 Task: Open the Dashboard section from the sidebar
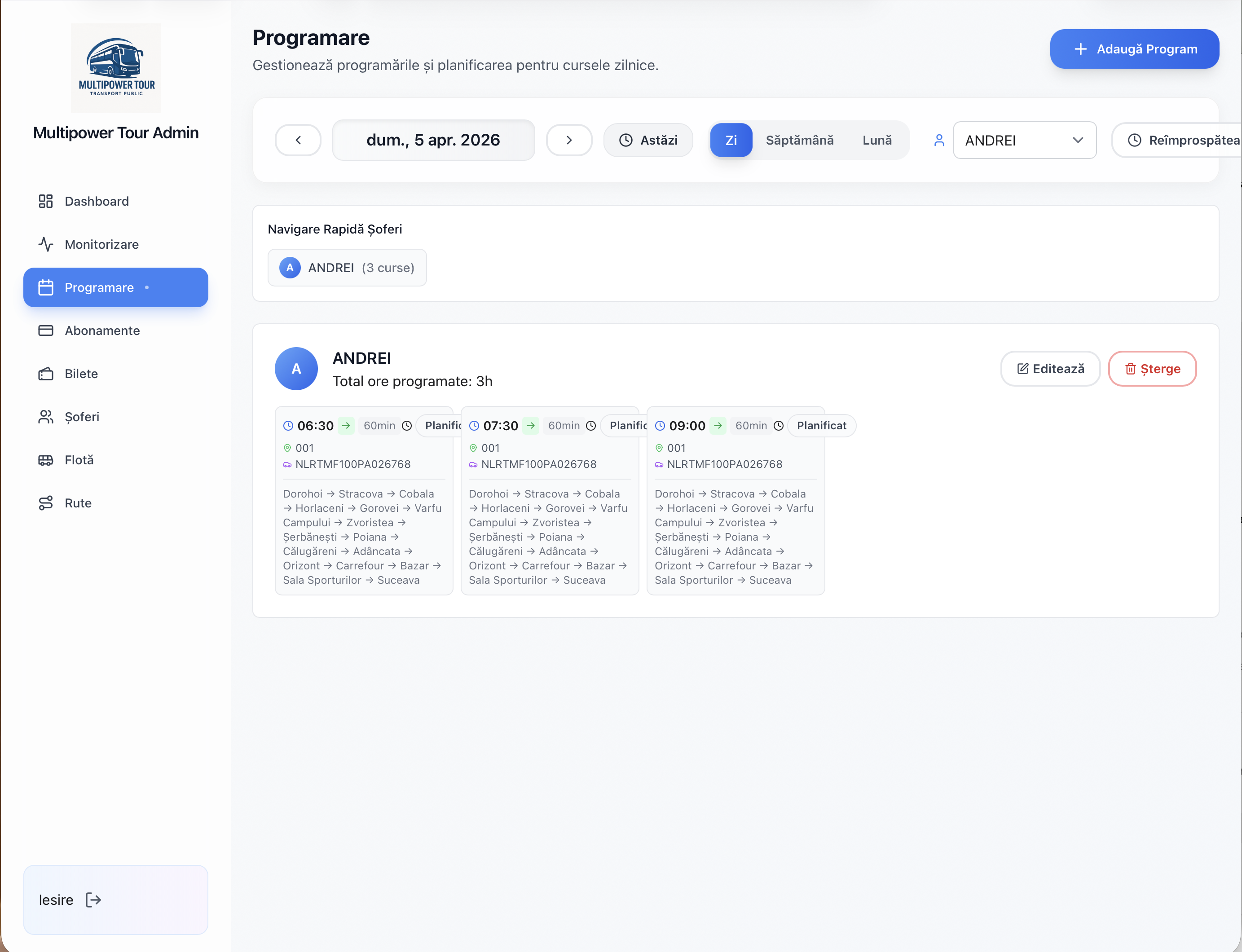[115, 201]
